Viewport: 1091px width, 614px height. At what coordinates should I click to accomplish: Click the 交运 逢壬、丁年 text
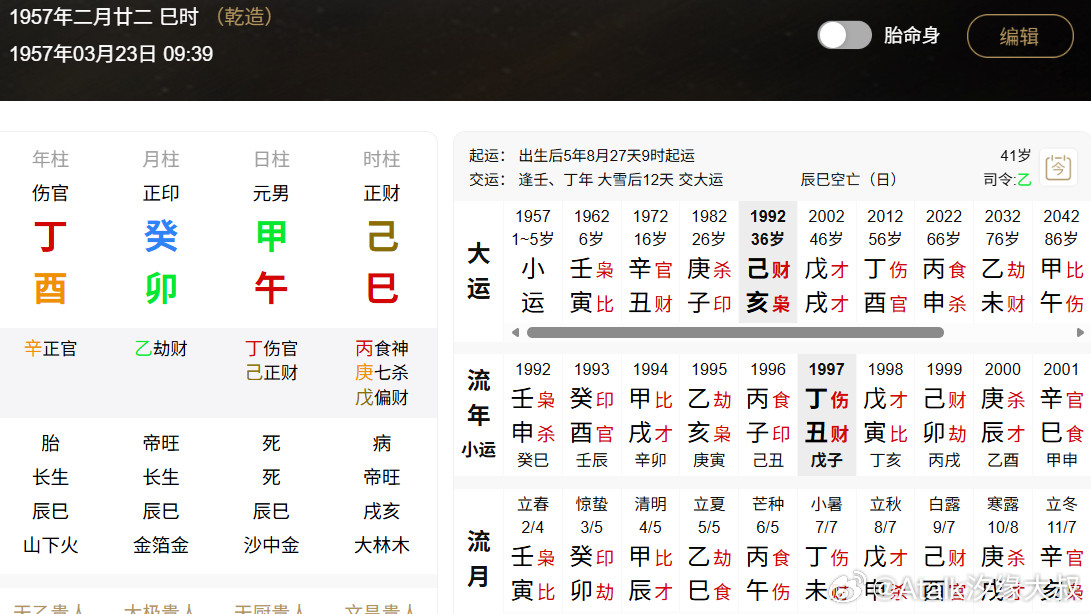(596, 180)
